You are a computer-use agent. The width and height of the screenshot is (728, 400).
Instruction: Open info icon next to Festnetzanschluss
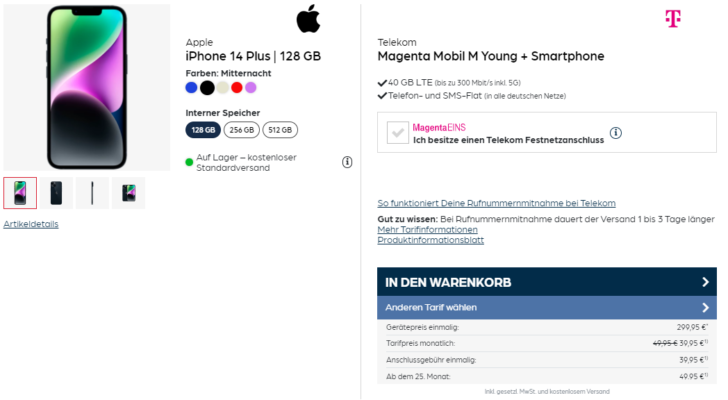[x=616, y=133]
